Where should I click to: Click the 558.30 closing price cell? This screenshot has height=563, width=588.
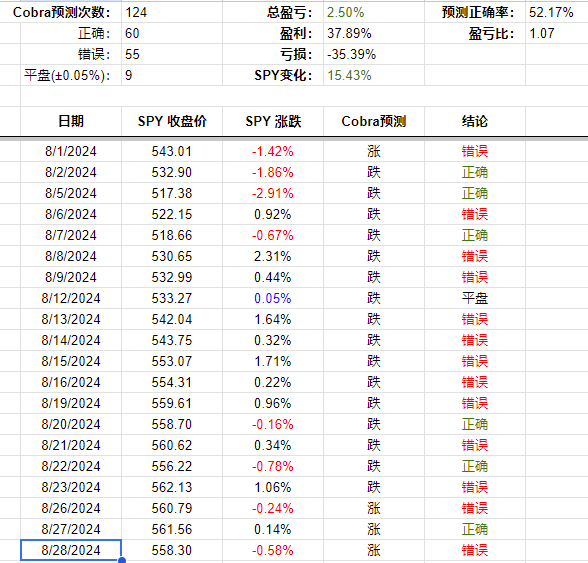click(x=172, y=550)
